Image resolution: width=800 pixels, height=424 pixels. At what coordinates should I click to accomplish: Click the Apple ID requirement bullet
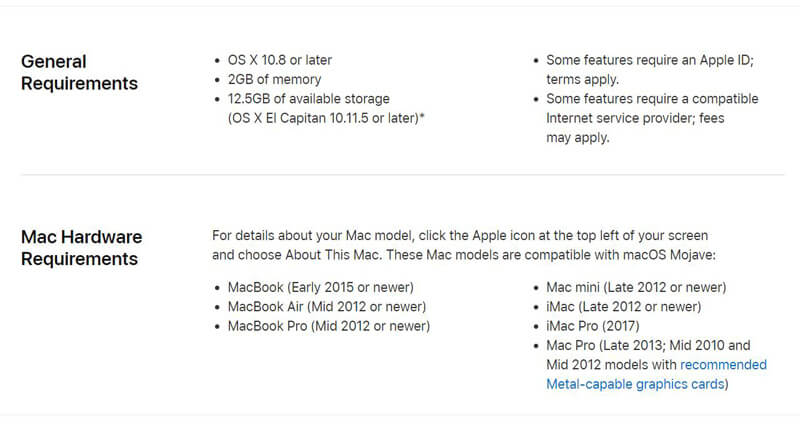(x=649, y=70)
